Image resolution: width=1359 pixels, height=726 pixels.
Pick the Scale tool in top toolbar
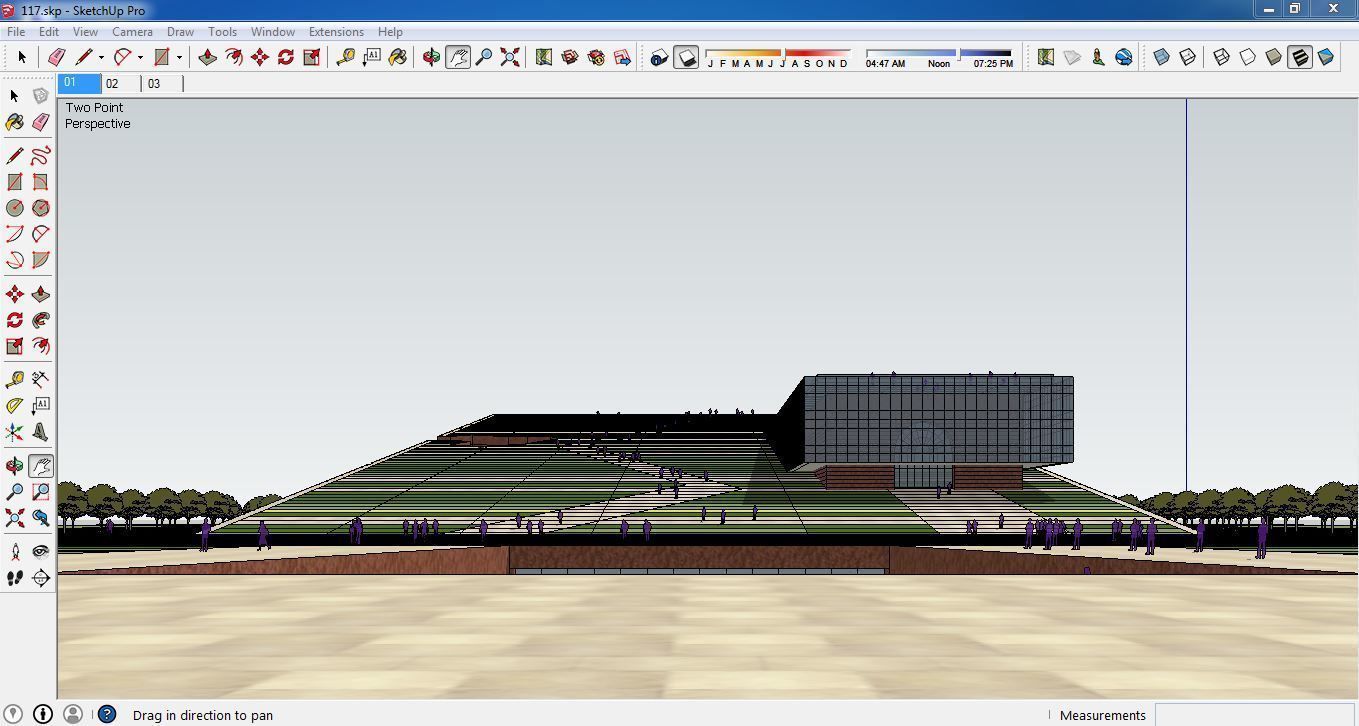[x=312, y=57]
